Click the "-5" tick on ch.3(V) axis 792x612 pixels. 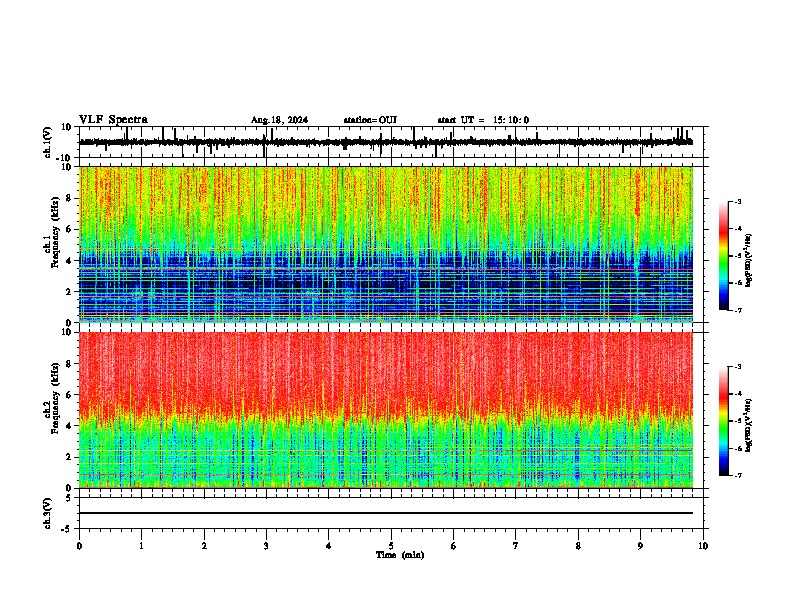(67, 529)
